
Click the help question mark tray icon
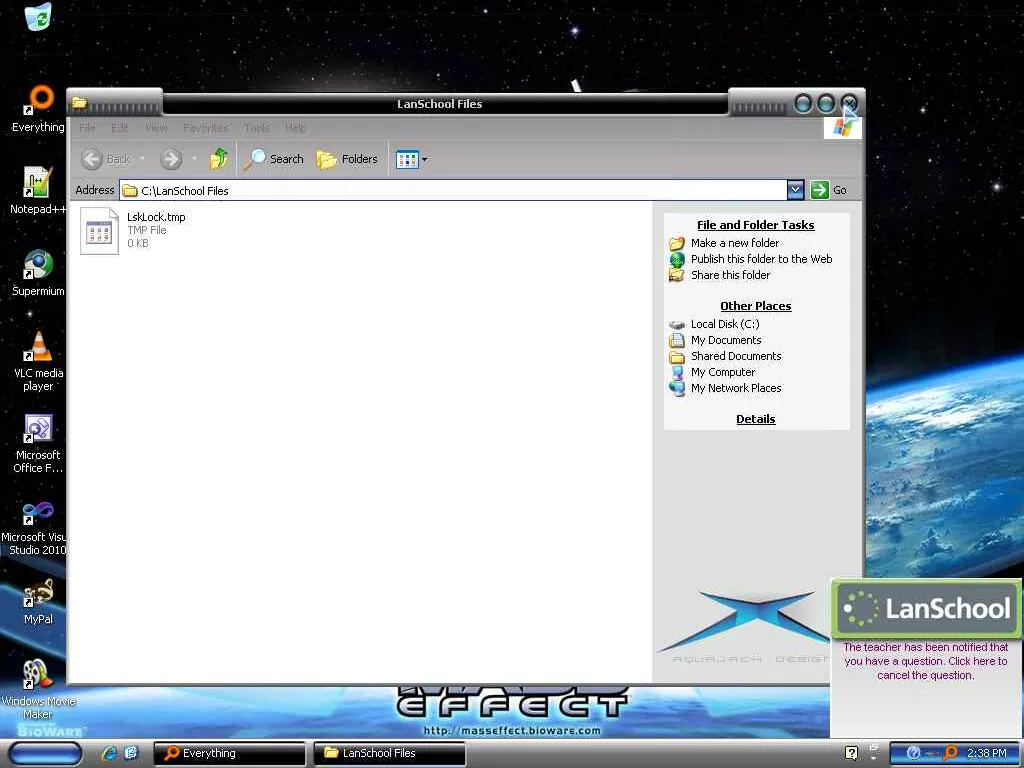pos(852,753)
